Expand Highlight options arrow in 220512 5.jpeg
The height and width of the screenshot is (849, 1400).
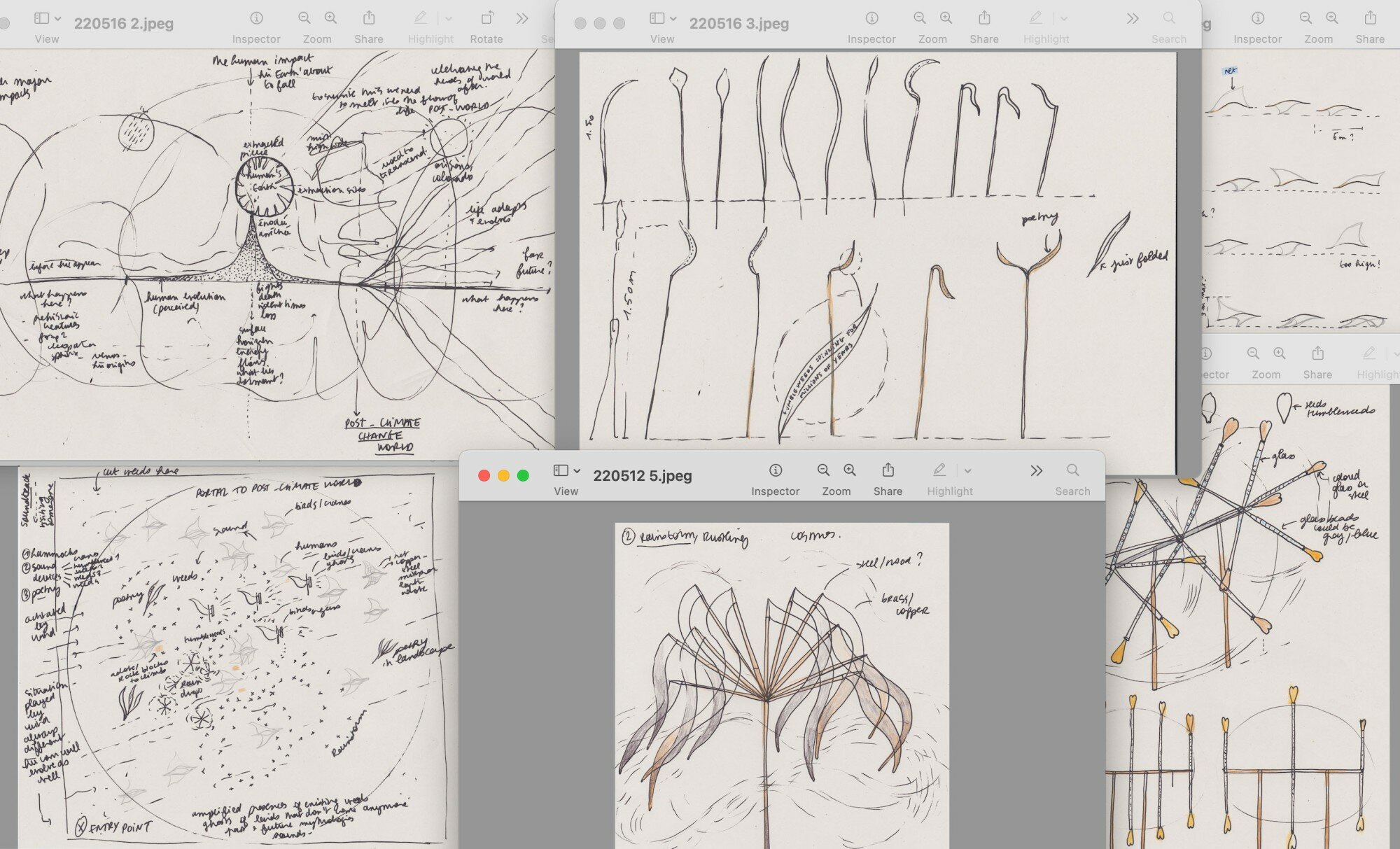coord(967,471)
